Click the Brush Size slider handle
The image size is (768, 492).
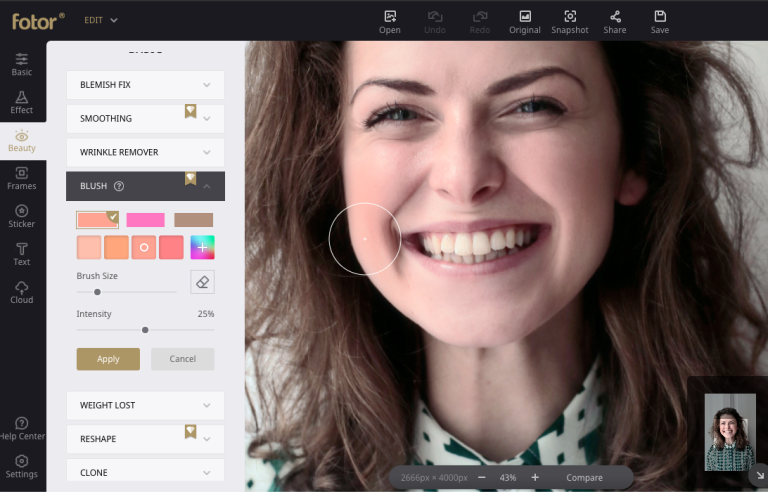click(97, 292)
